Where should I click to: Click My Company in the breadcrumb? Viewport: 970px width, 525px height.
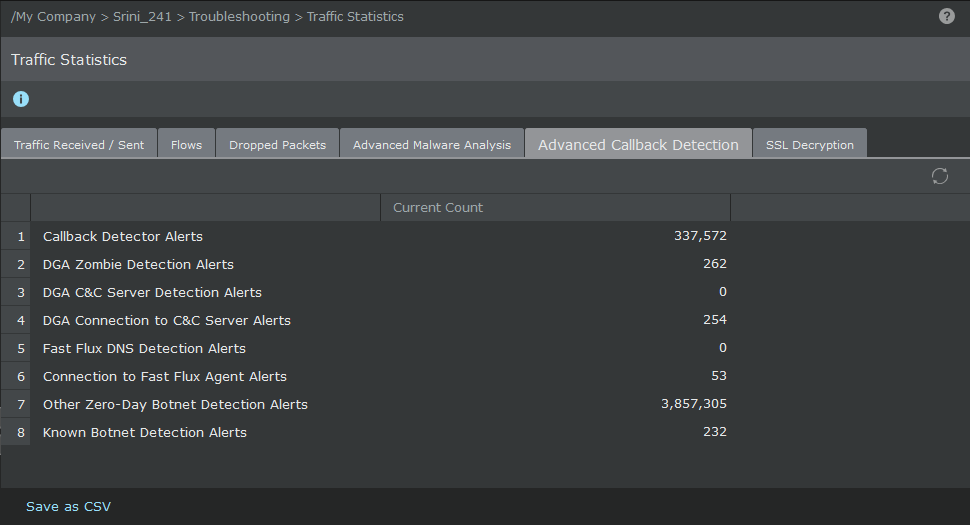click(55, 17)
